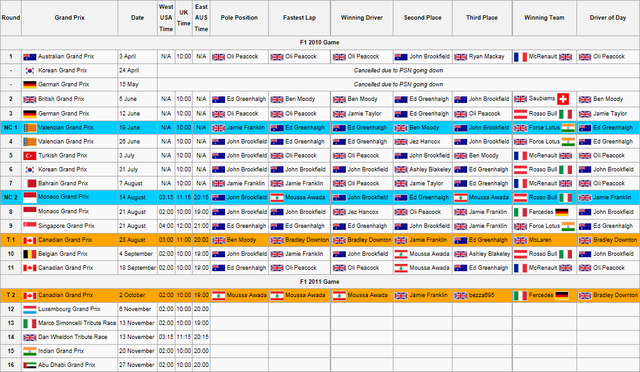Screen dimensions: 640x372
Task: Click the Canadian flag in the T 1 row
Action: tap(30, 241)
